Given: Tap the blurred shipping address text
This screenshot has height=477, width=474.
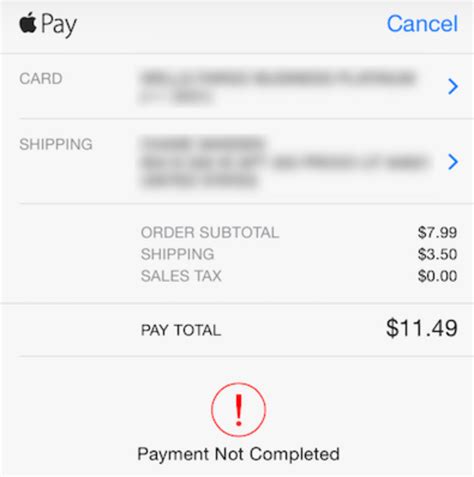Looking at the screenshot, I should 284,162.
